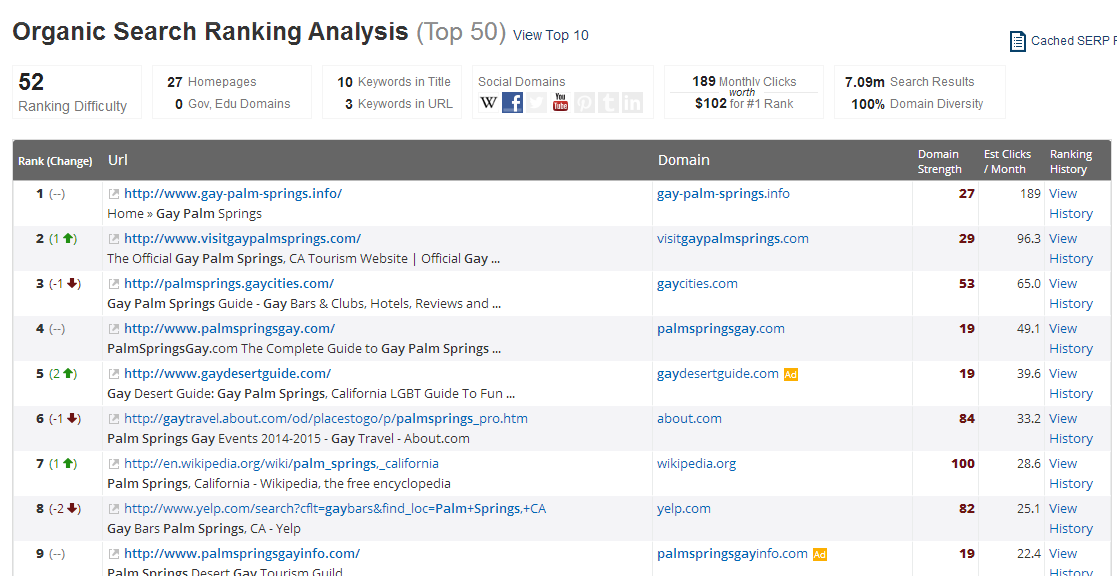Click the Twitter social domain icon
Screen dimensions: 1117x576
pos(537,102)
